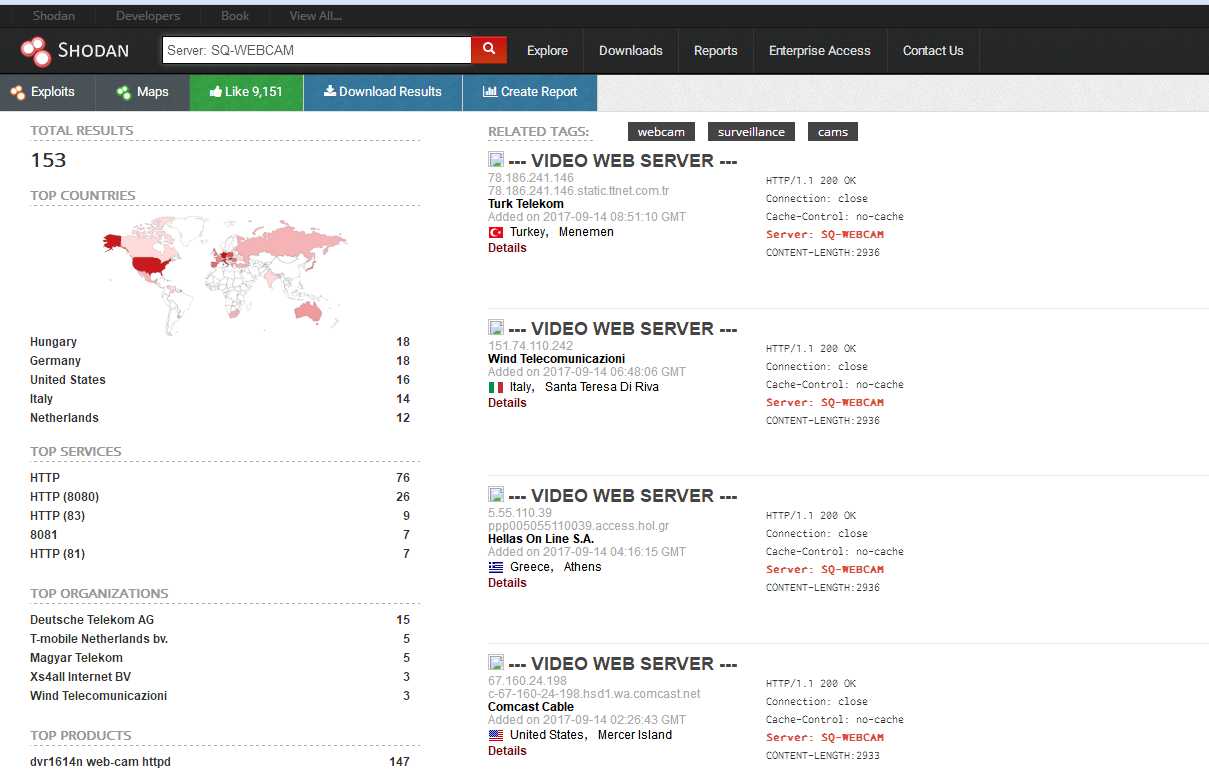Open the Contact Us page
Screen dimensions: 1209x771
(933, 51)
